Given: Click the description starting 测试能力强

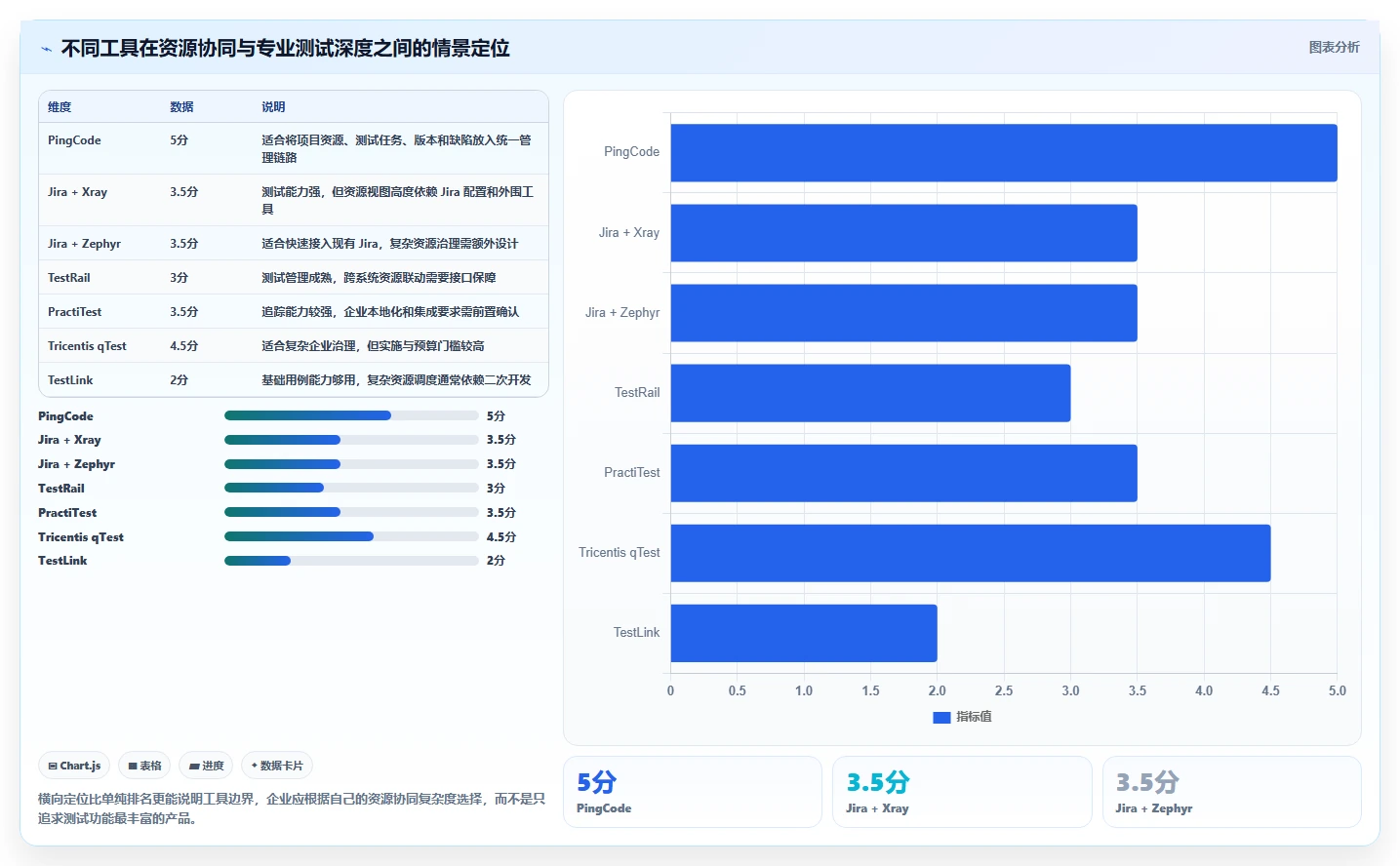Looking at the screenshot, I should point(397,200).
